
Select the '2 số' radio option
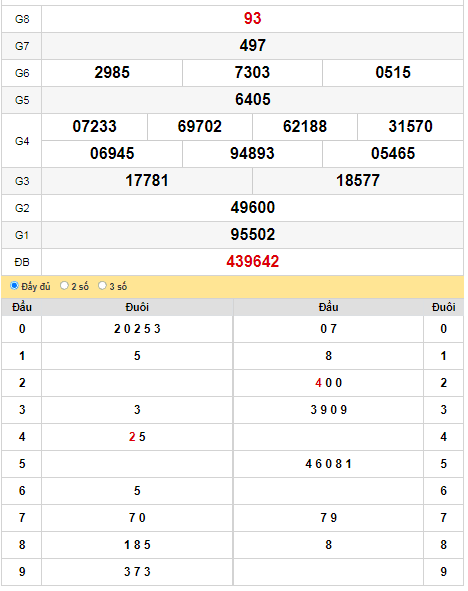64,286
